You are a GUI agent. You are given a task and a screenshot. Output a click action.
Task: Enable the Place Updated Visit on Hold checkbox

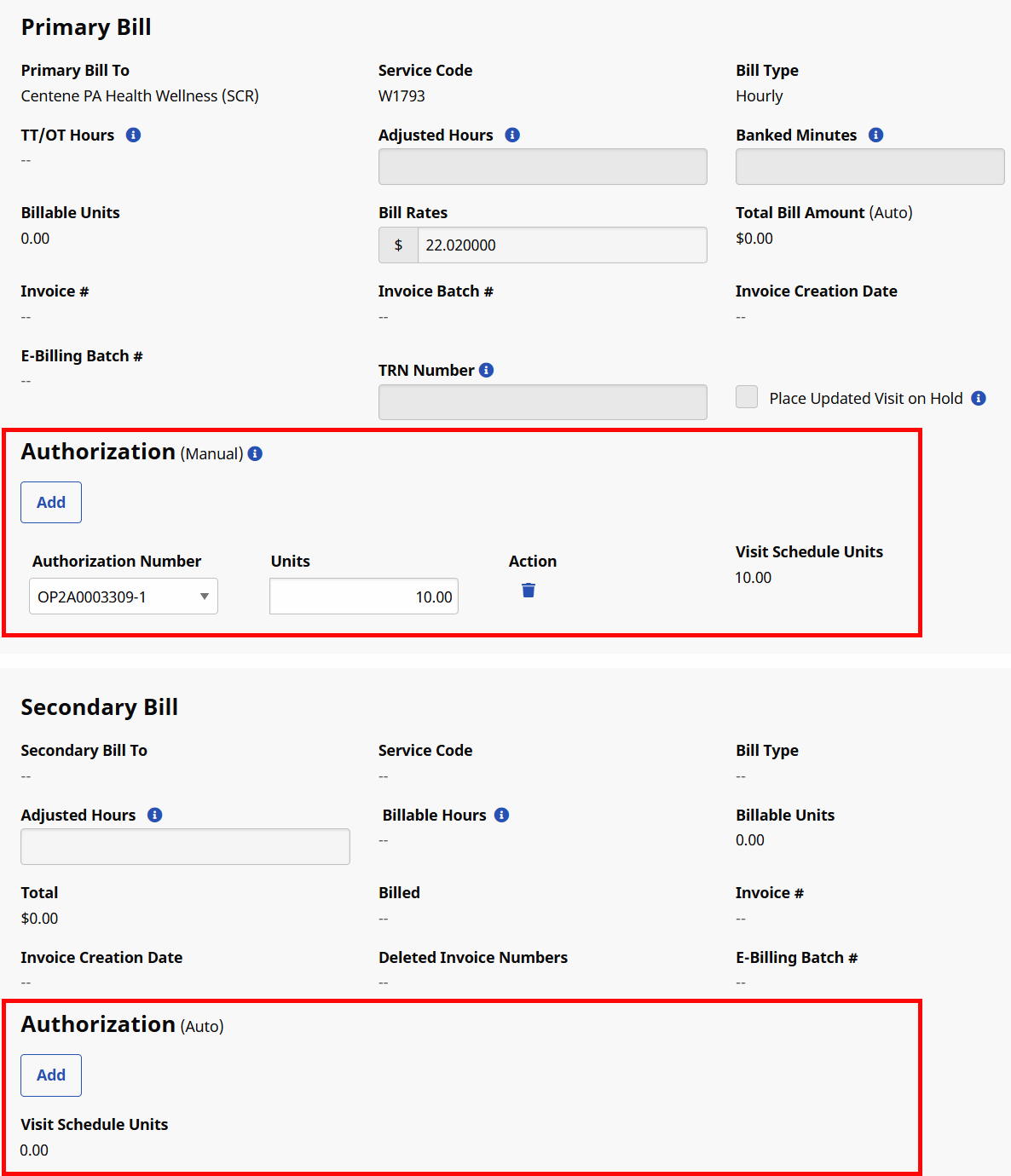pos(747,397)
